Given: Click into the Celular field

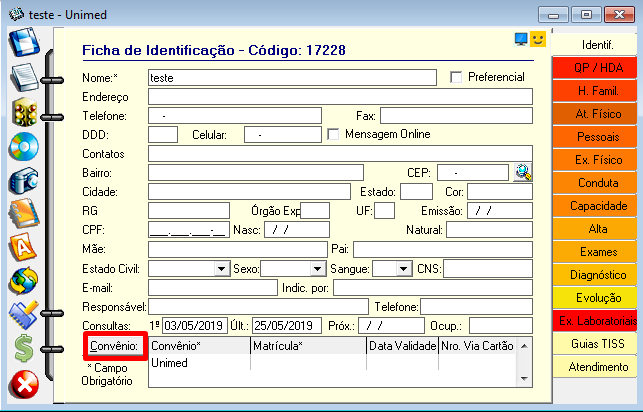Looking at the screenshot, I should [283, 134].
